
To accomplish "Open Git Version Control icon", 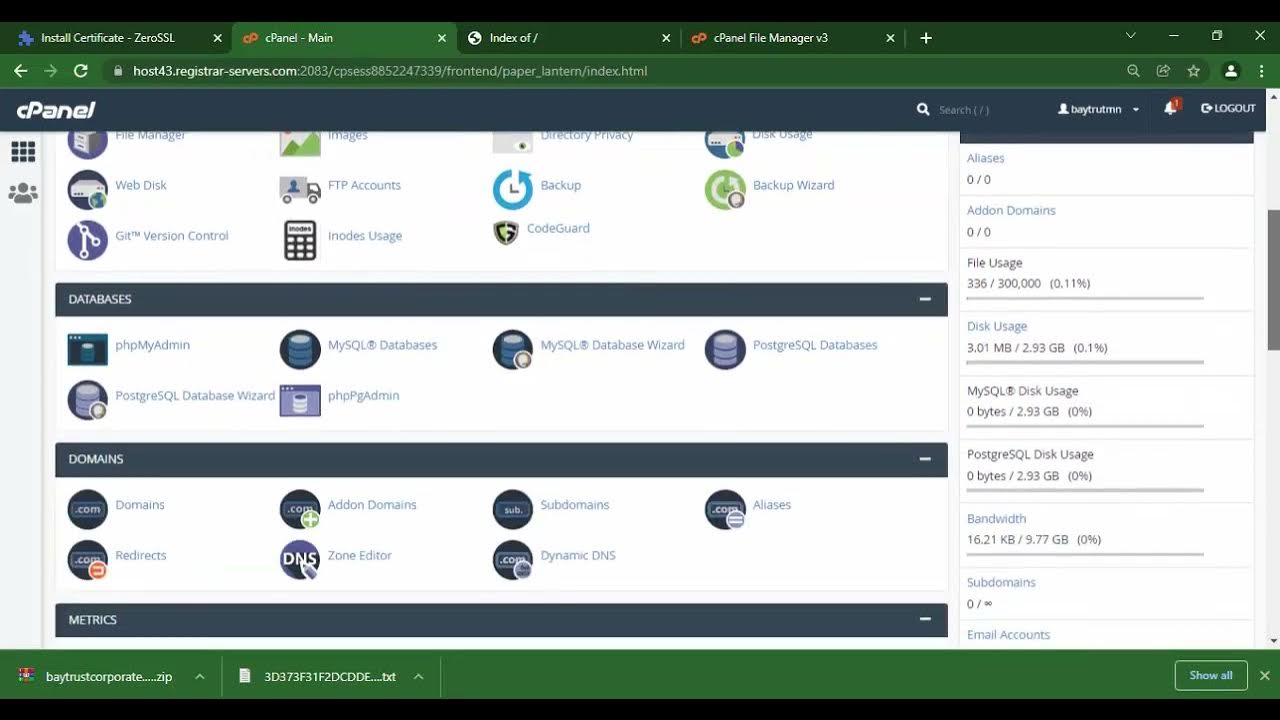I will 87,240.
